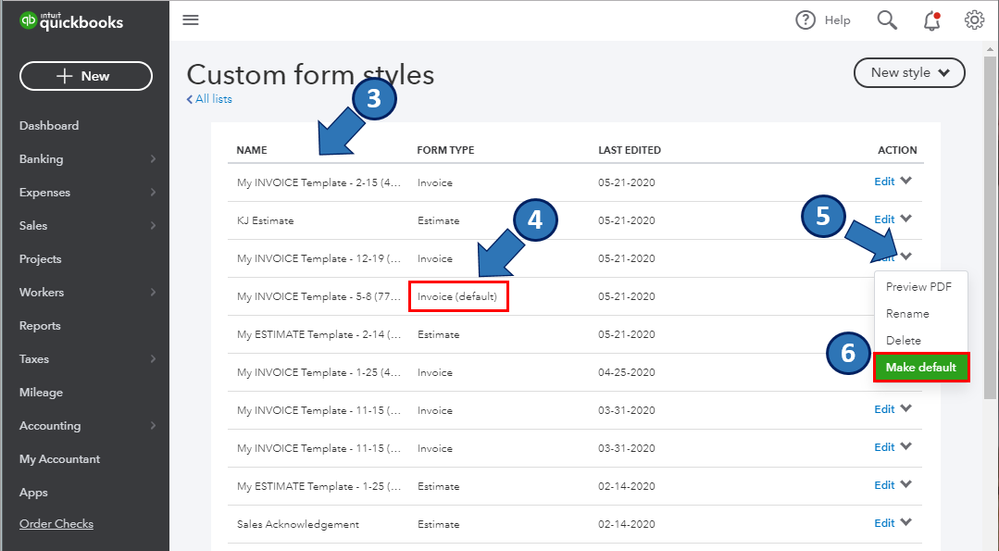Select Rename in the action menu
Viewport: 999px width, 551px height.
pyautogui.click(x=907, y=314)
